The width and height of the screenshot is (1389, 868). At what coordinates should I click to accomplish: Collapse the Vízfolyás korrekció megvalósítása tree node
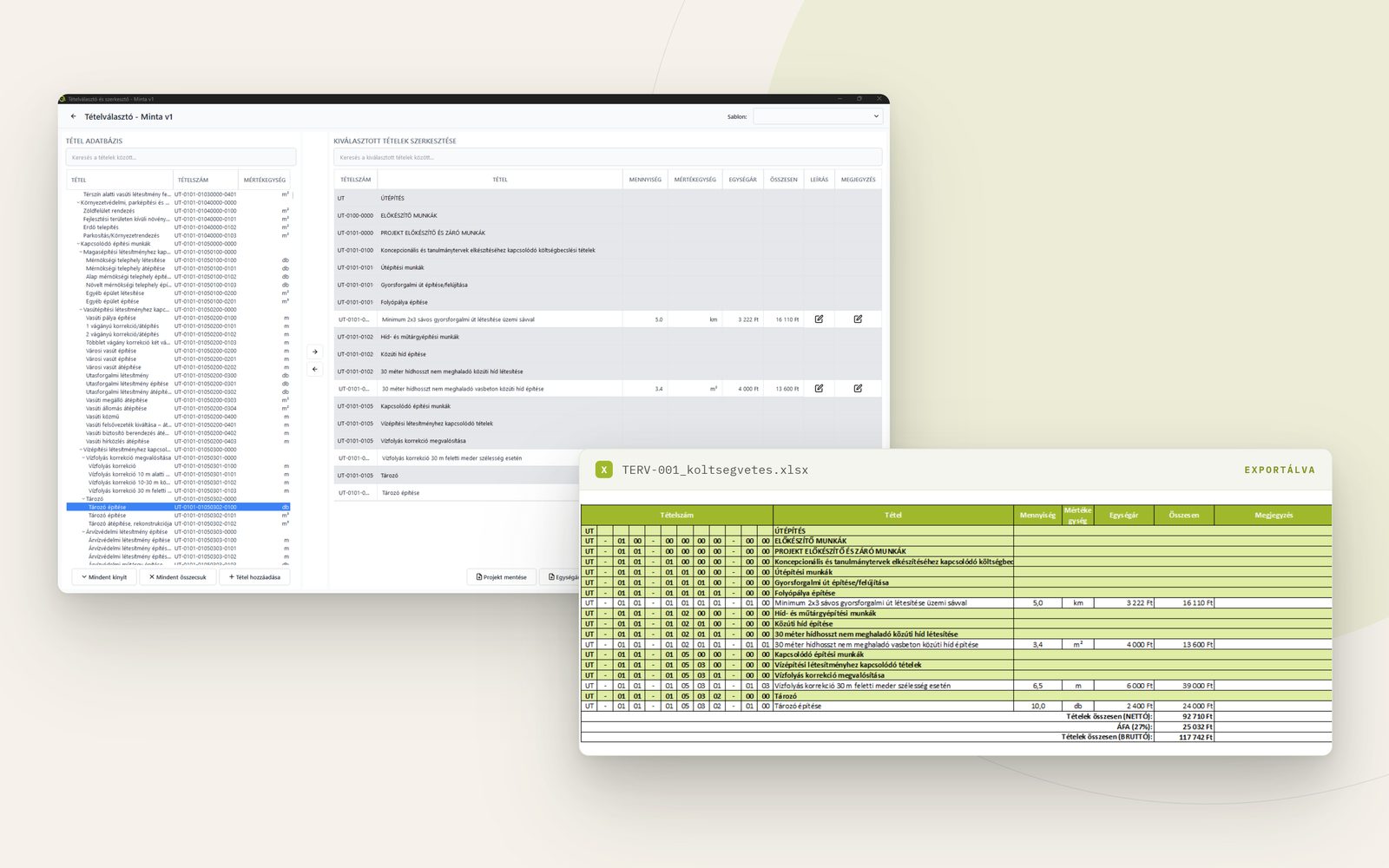click(83, 458)
